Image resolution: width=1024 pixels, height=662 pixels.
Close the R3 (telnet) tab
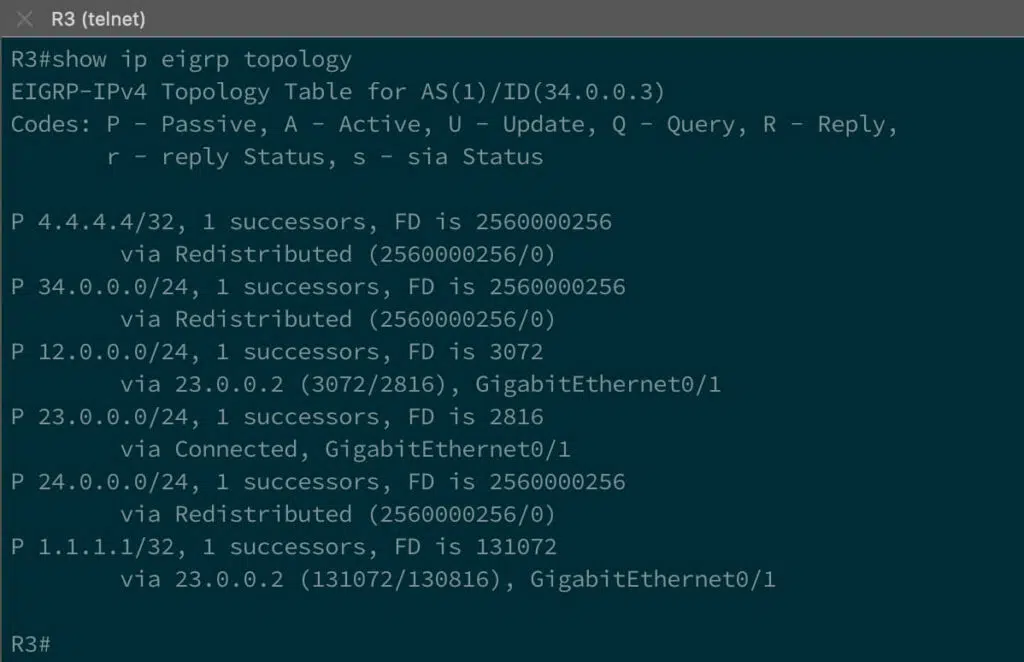[24, 19]
